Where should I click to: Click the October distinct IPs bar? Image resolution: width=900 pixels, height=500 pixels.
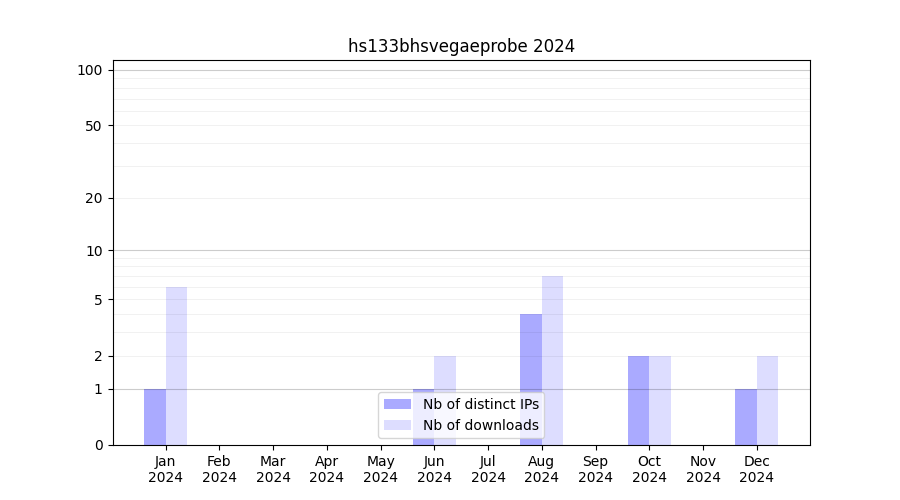tap(638, 400)
